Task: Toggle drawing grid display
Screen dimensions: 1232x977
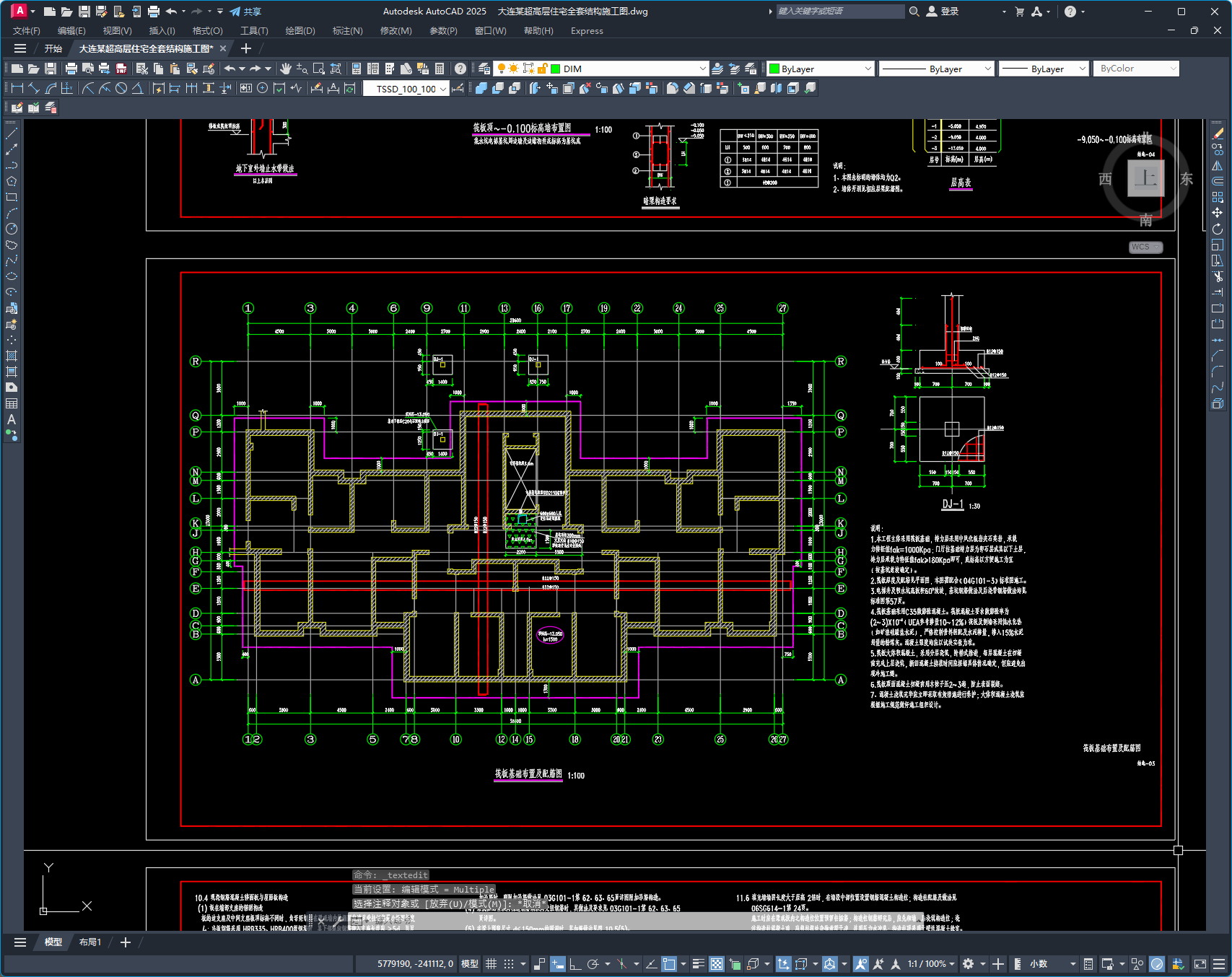Action: pyautogui.click(x=491, y=964)
